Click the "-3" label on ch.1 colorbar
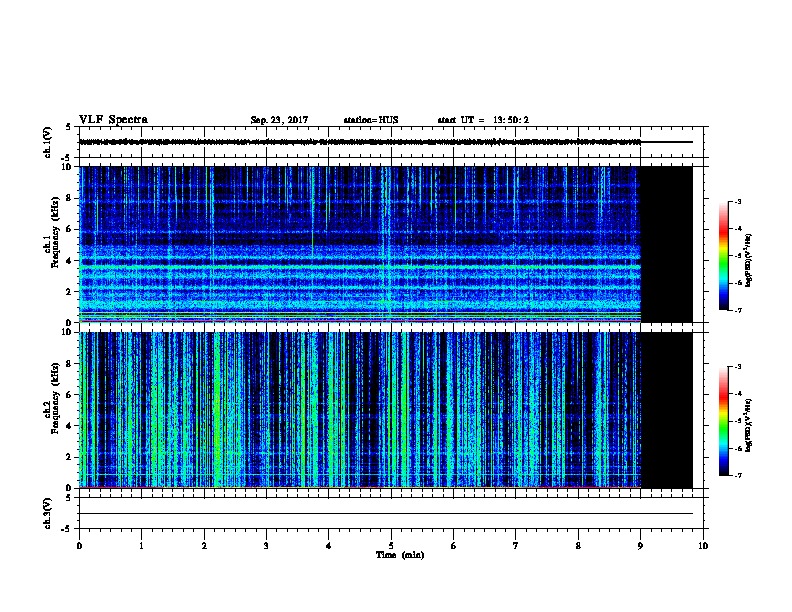Viewport: 792px width, 612px height. 738,201
